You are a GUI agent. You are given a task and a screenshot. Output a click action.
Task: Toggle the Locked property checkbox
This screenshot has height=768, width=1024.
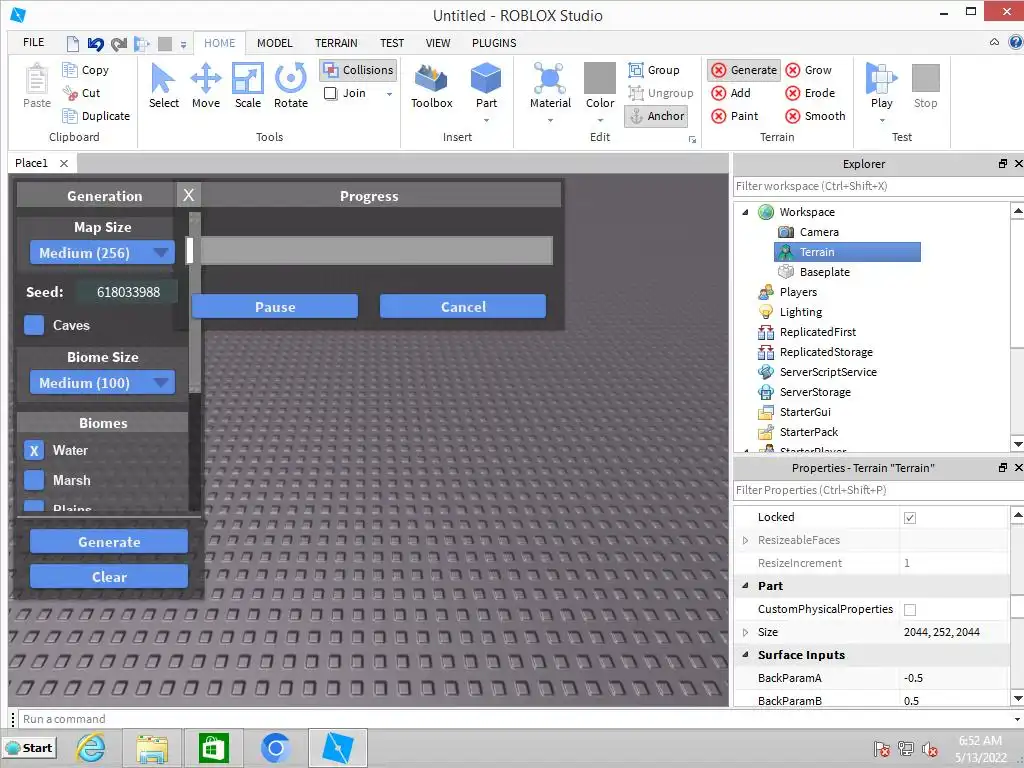[910, 518]
